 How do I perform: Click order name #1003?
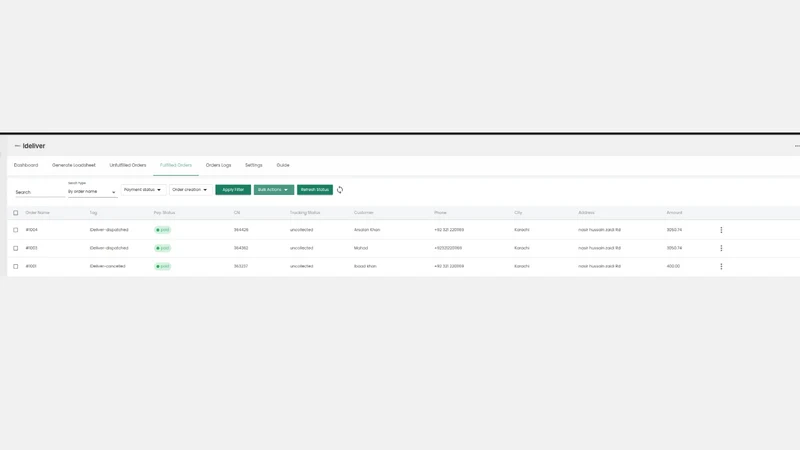pos(32,248)
